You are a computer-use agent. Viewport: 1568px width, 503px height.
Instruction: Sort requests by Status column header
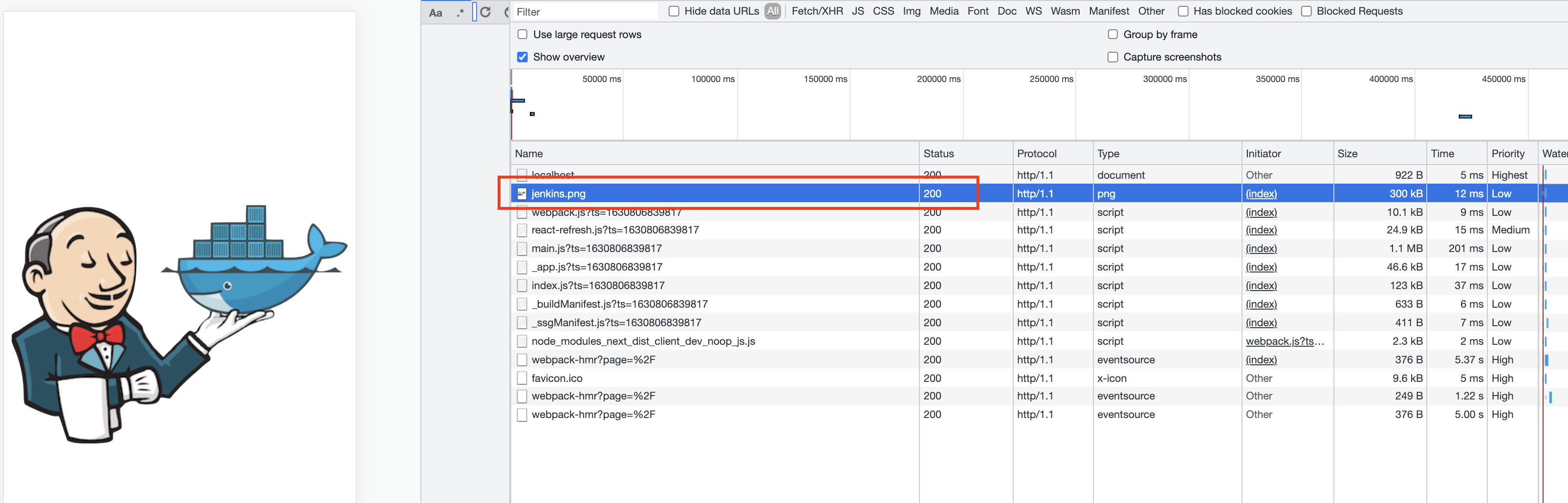tap(966, 154)
